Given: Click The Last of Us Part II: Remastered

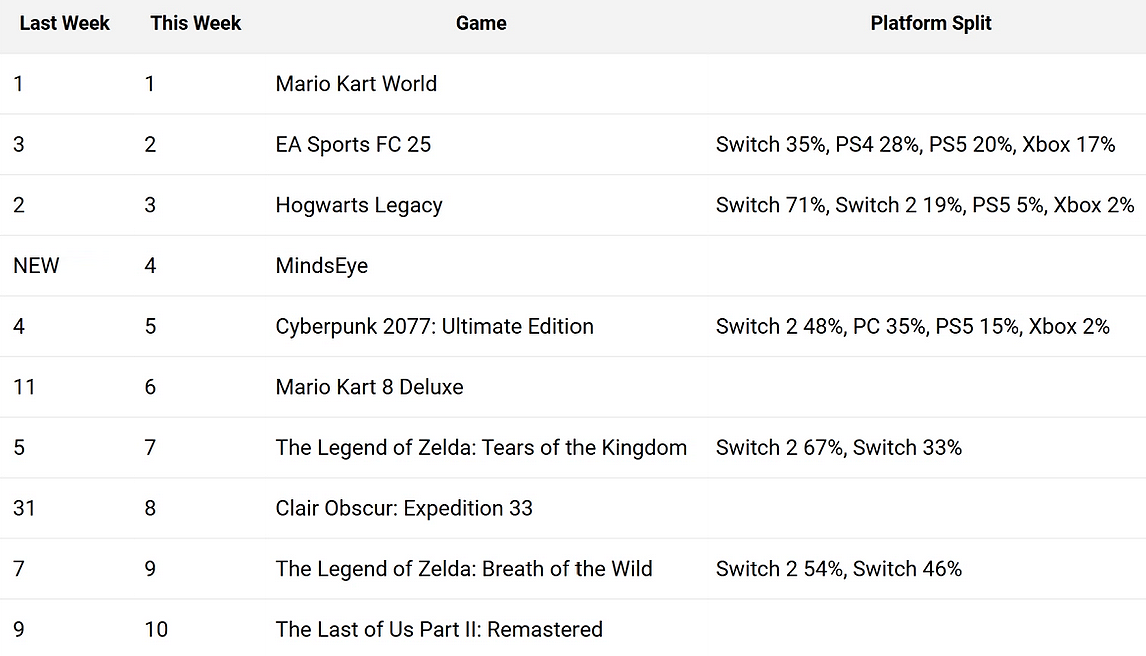Looking at the screenshot, I should point(439,630).
